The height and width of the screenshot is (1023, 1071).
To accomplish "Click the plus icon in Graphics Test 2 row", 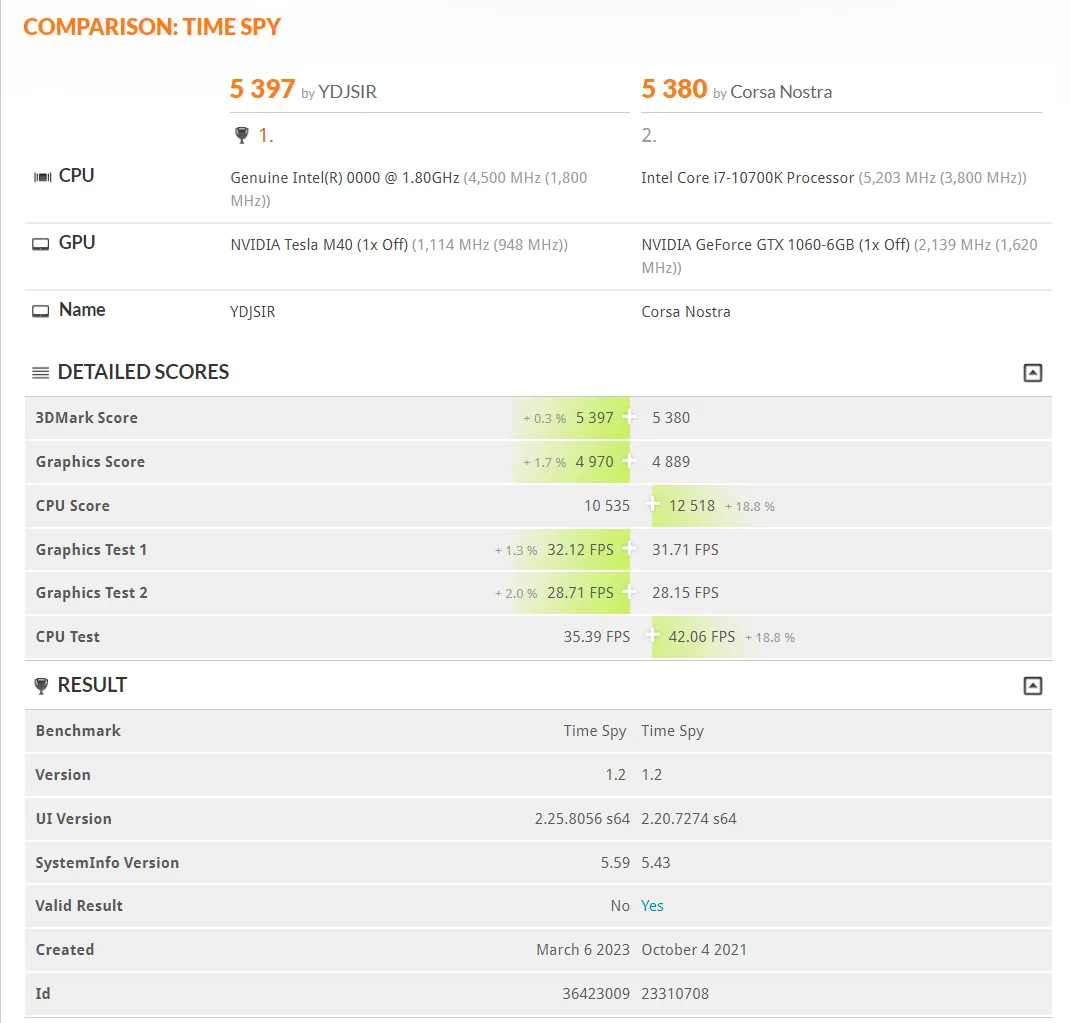I will coord(629,592).
